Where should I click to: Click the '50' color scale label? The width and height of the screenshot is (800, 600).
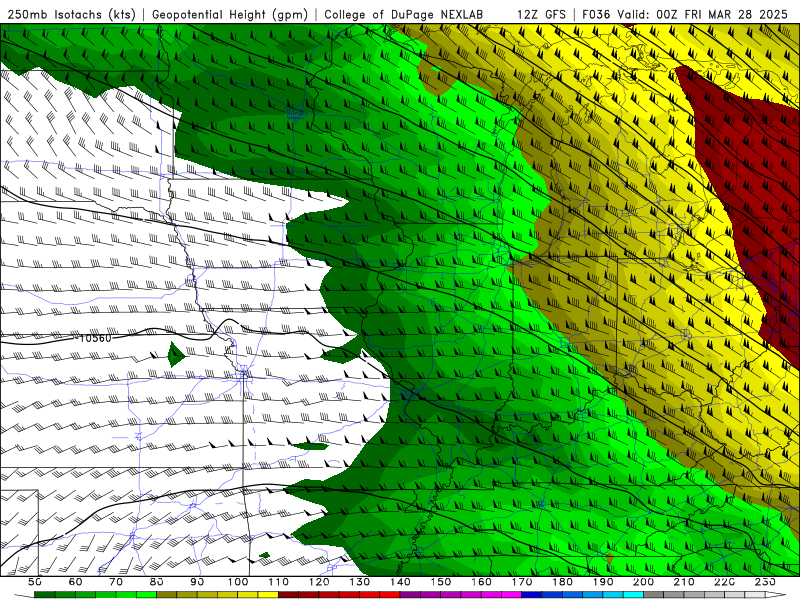(x=35, y=582)
